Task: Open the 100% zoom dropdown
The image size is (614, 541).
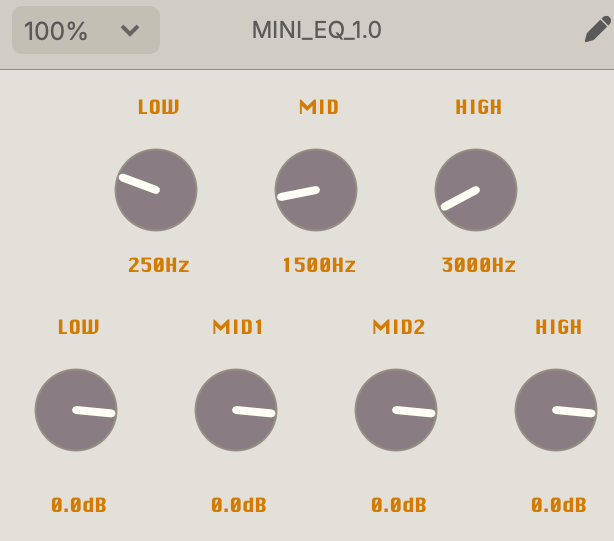Action: pyautogui.click(x=85, y=30)
